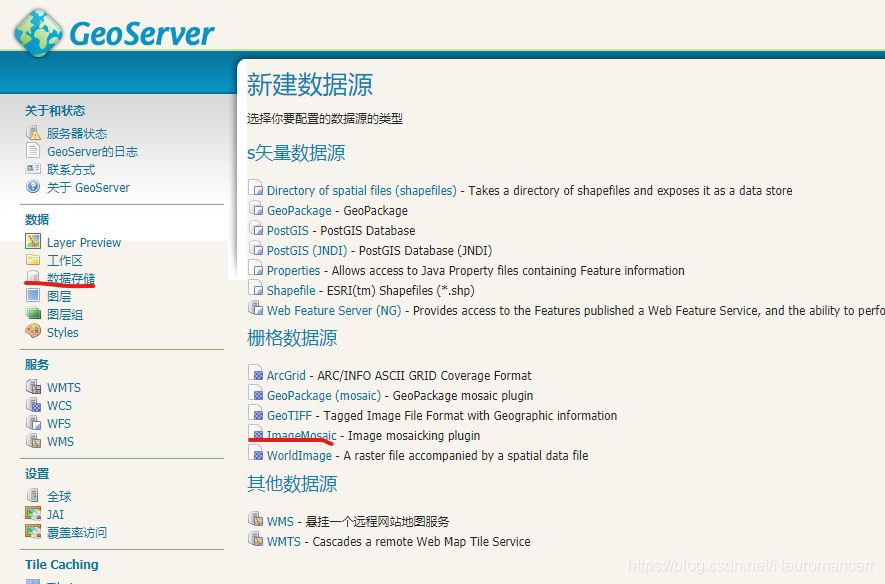Click the GeoServer globe logo

tap(38, 33)
